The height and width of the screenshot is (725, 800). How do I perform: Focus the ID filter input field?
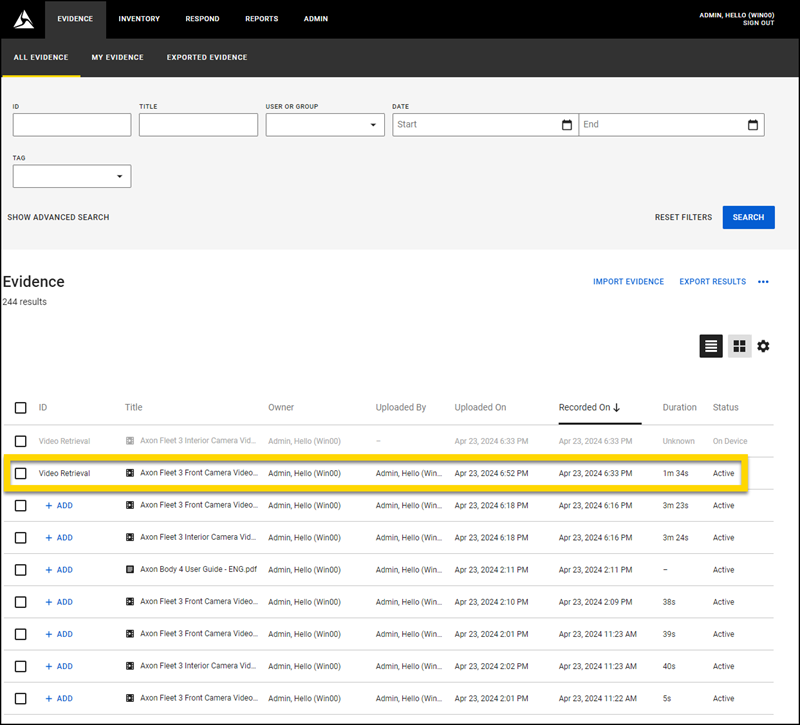click(x=72, y=125)
